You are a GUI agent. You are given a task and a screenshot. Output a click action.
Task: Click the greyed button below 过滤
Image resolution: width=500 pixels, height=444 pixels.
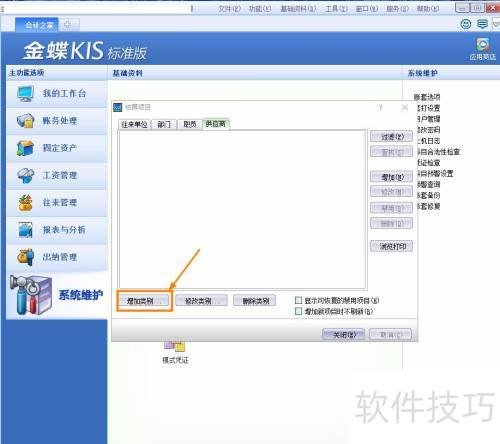[391, 152]
